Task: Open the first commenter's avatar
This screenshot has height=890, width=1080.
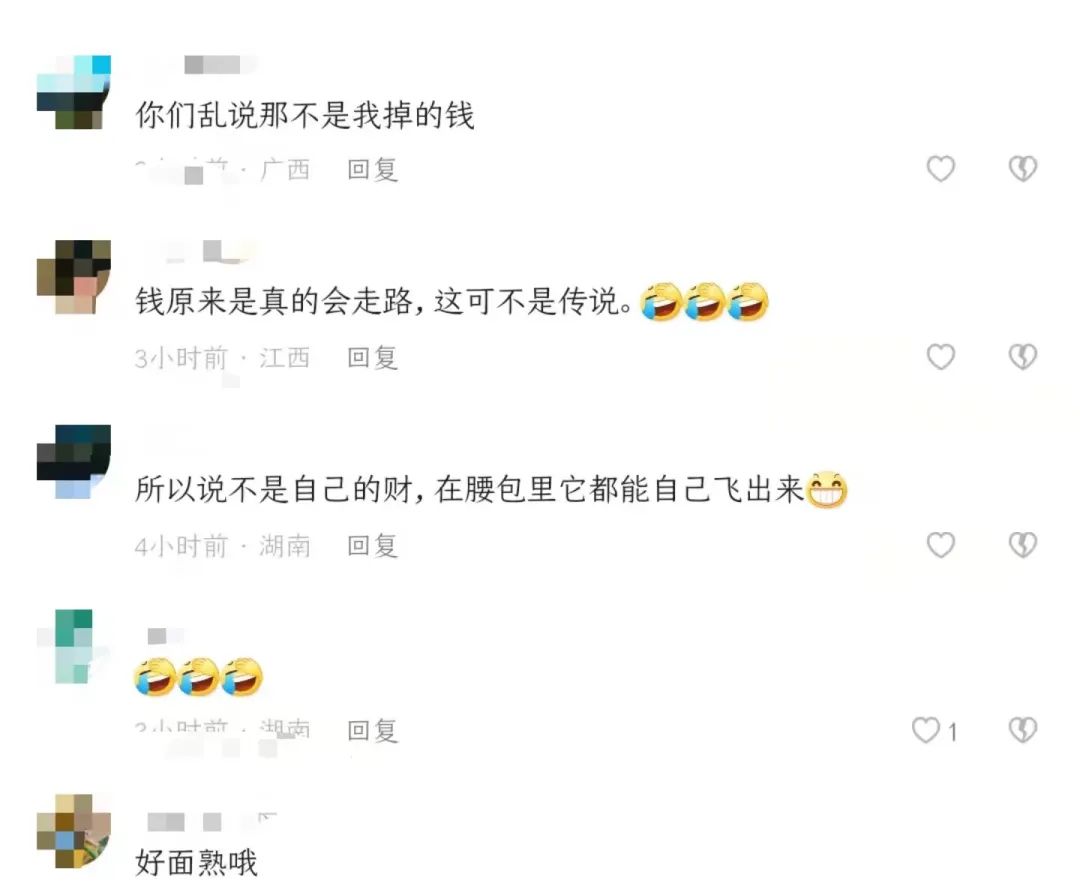Action: click(x=74, y=92)
